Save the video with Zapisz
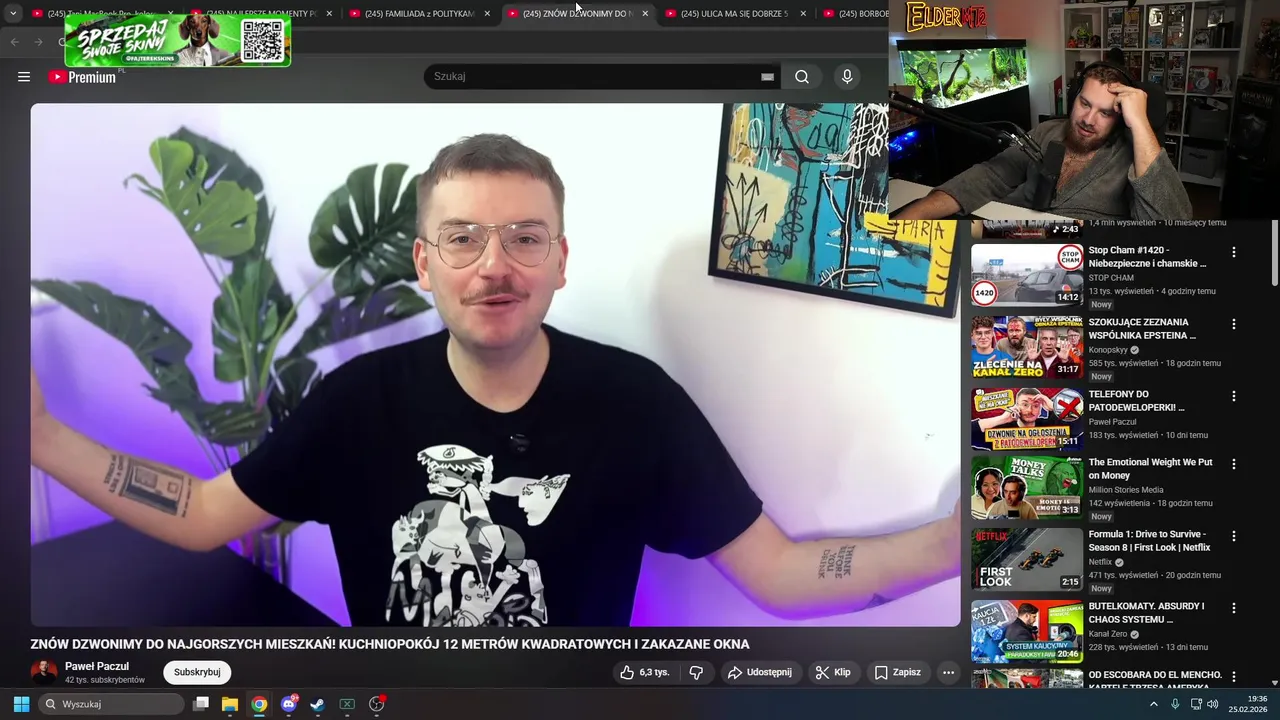Image resolution: width=1280 pixels, height=720 pixels. tap(897, 672)
